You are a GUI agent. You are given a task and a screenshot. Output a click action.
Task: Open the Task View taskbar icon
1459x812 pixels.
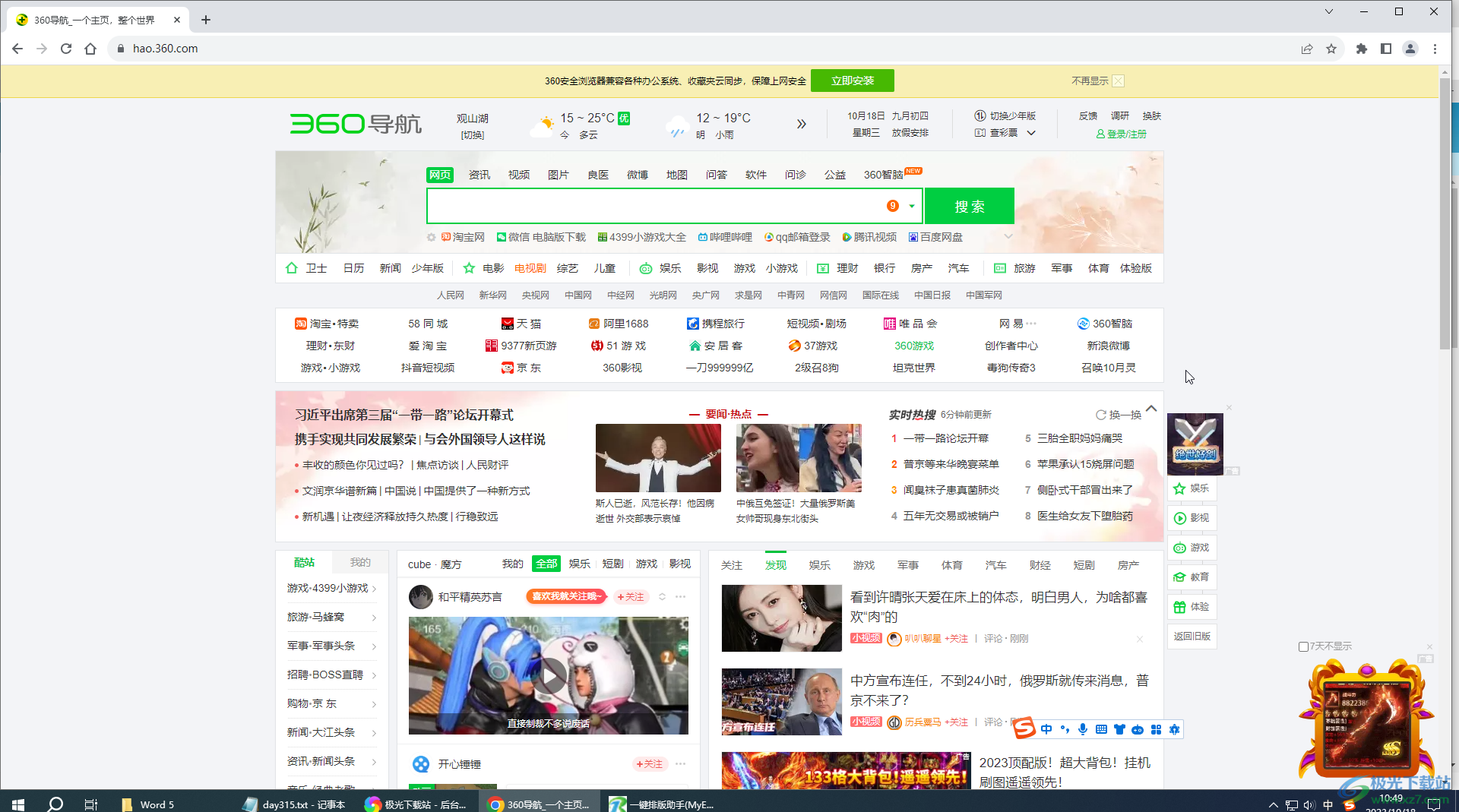click(90, 804)
